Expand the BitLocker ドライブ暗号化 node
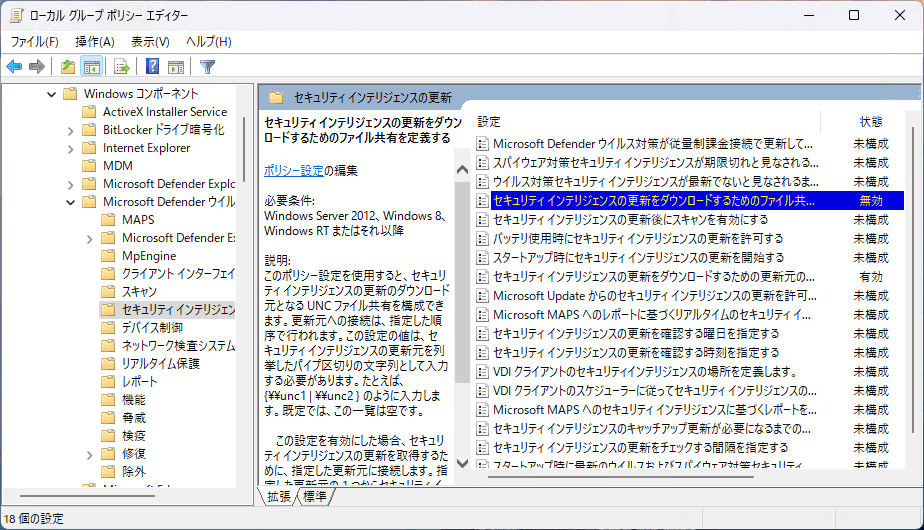Image resolution: width=924 pixels, height=530 pixels. pyautogui.click(x=70, y=130)
